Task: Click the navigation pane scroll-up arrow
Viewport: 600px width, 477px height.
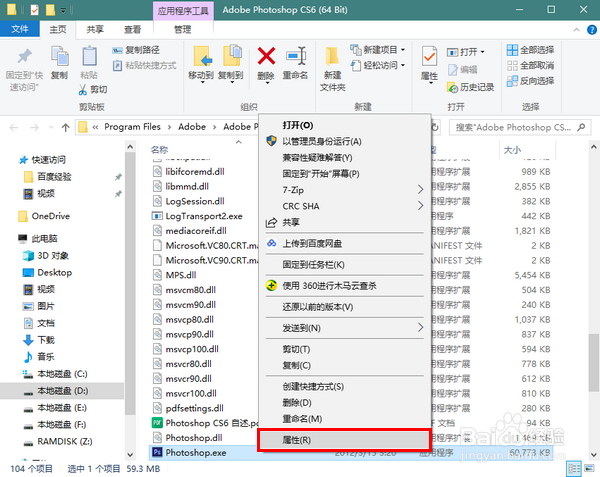Action: point(130,147)
